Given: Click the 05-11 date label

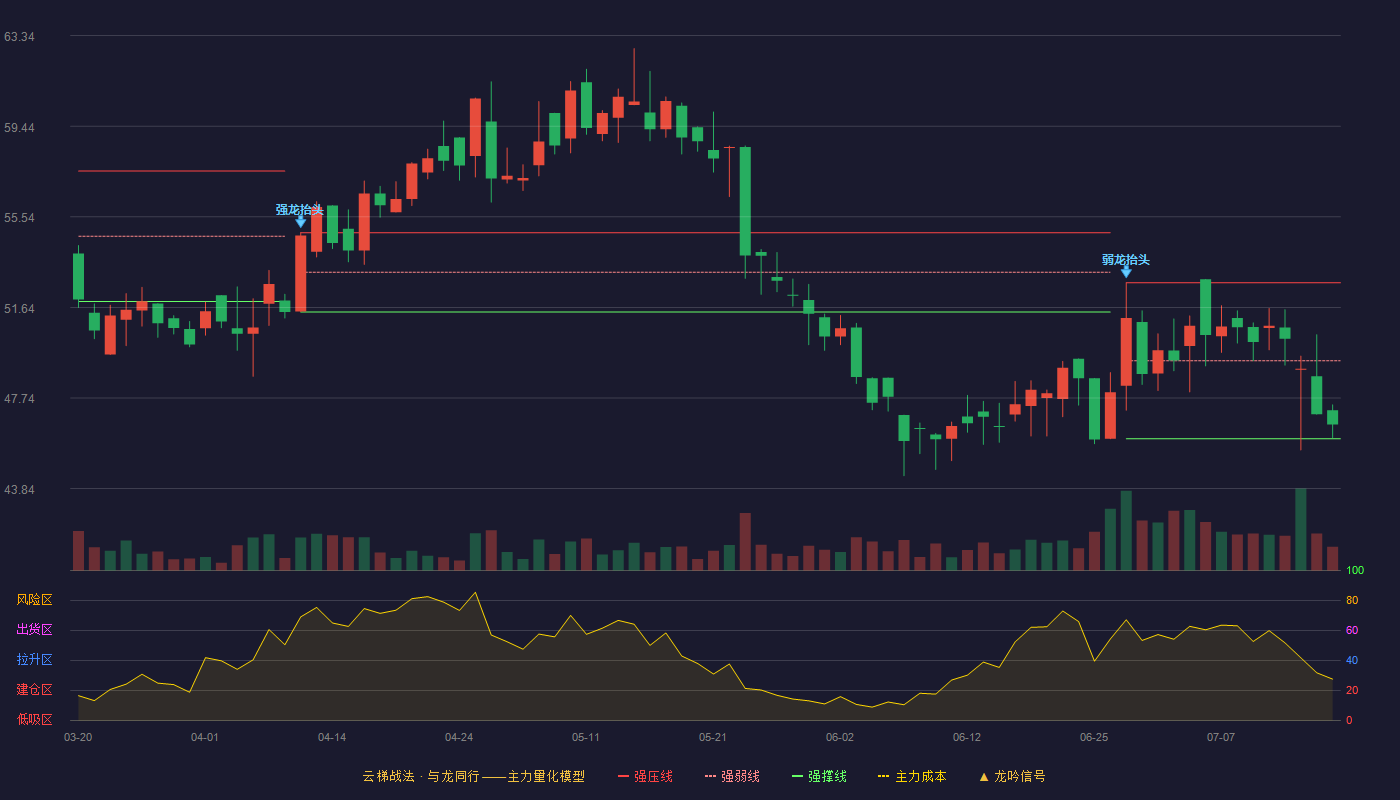Looking at the screenshot, I should coord(586,737).
